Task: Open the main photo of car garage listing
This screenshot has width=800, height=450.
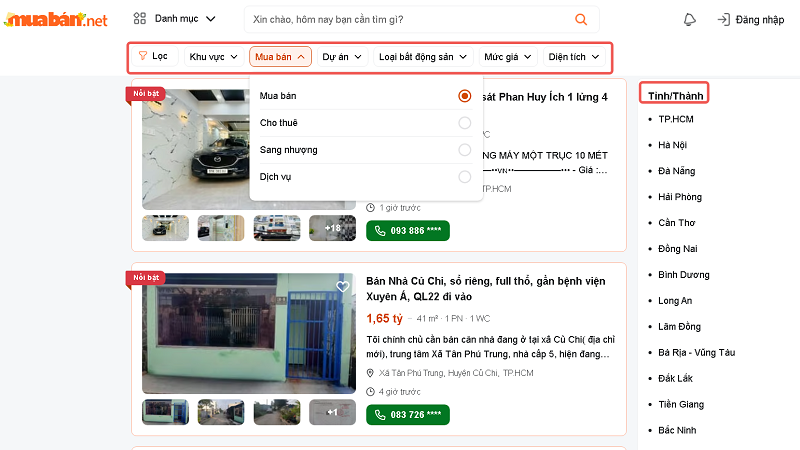Action: [196, 149]
